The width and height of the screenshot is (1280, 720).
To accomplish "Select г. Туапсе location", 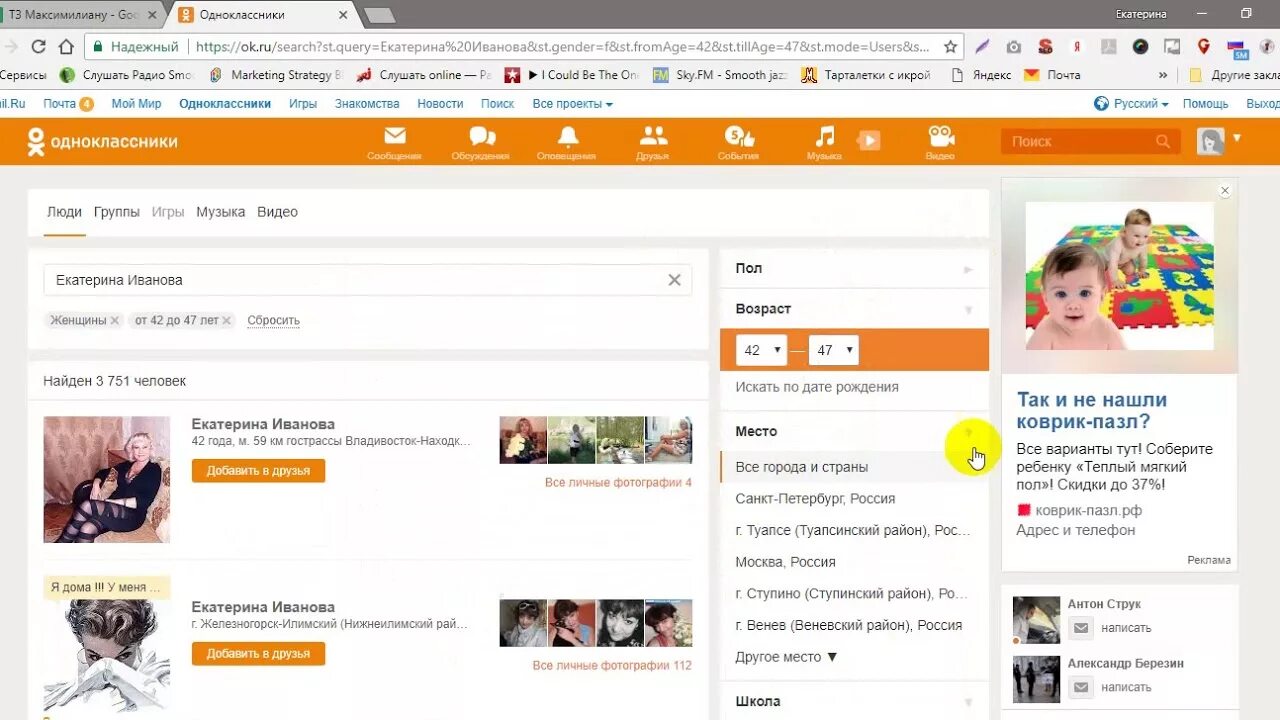I will pos(852,530).
